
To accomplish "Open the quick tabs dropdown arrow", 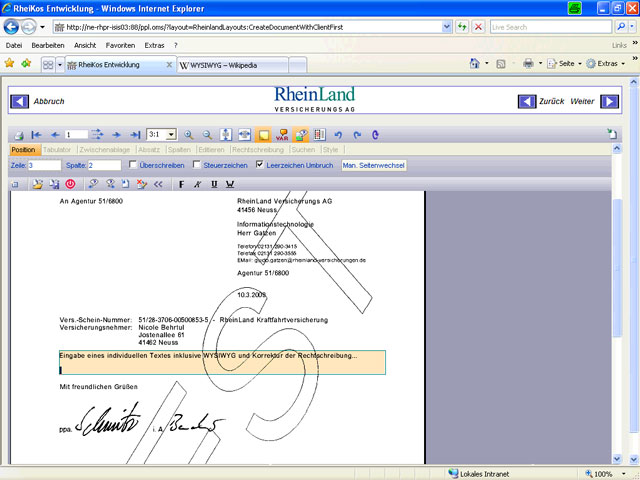I will tap(60, 65).
